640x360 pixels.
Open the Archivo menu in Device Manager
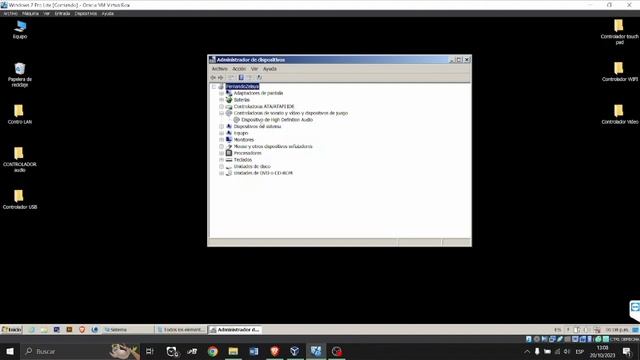coord(220,69)
